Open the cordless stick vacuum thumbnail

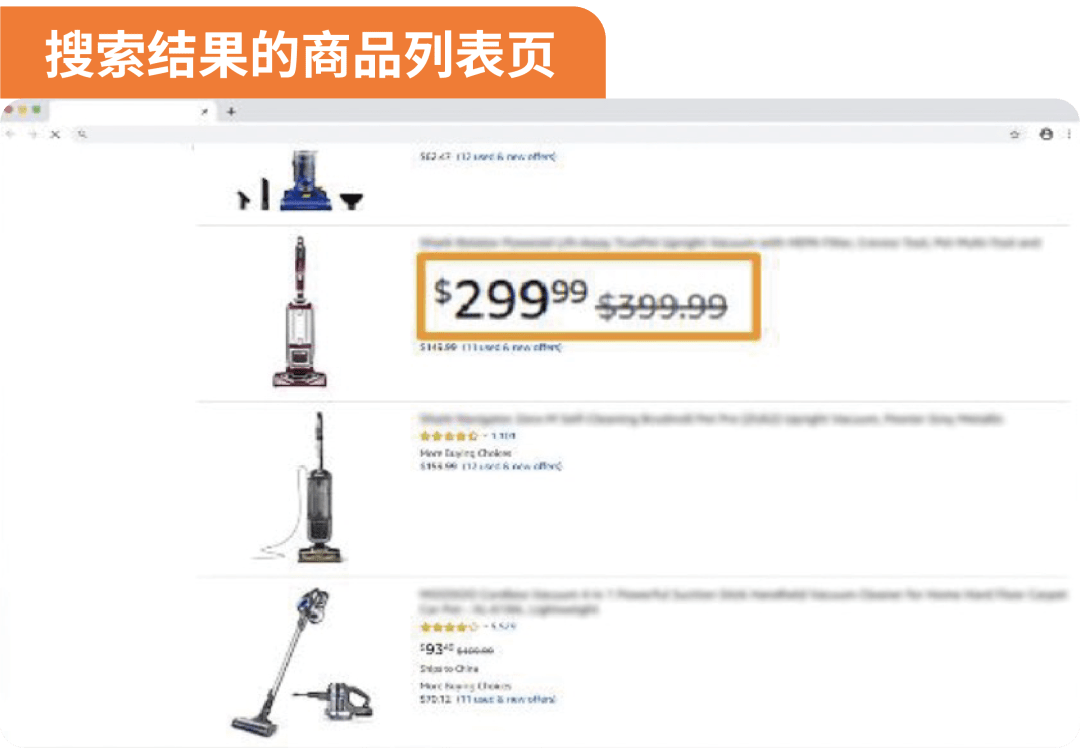tap(302, 663)
